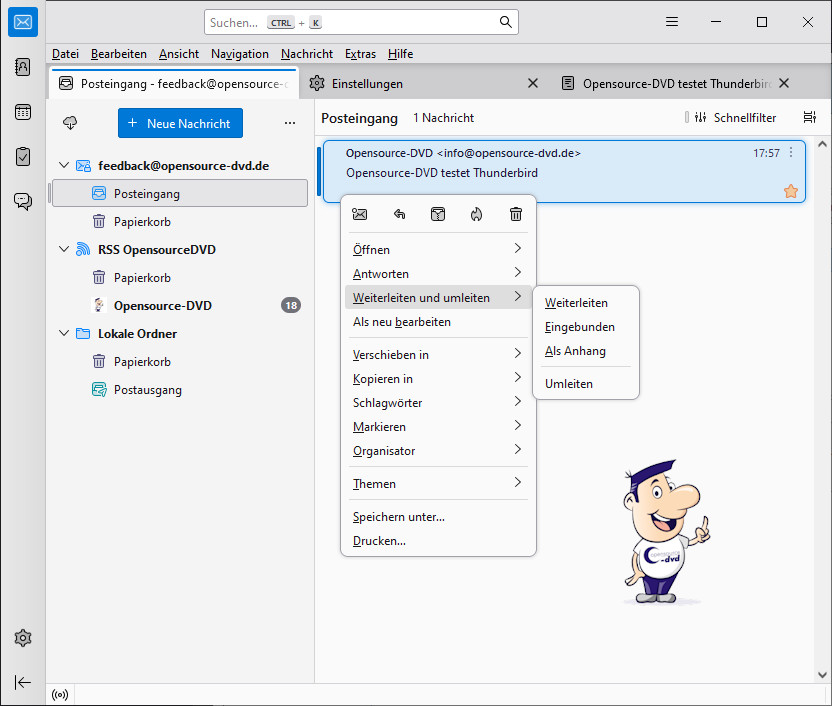Image resolution: width=832 pixels, height=706 pixels.
Task: Collapse the RSS OpensourceDVD folder tree
Action: click(65, 250)
